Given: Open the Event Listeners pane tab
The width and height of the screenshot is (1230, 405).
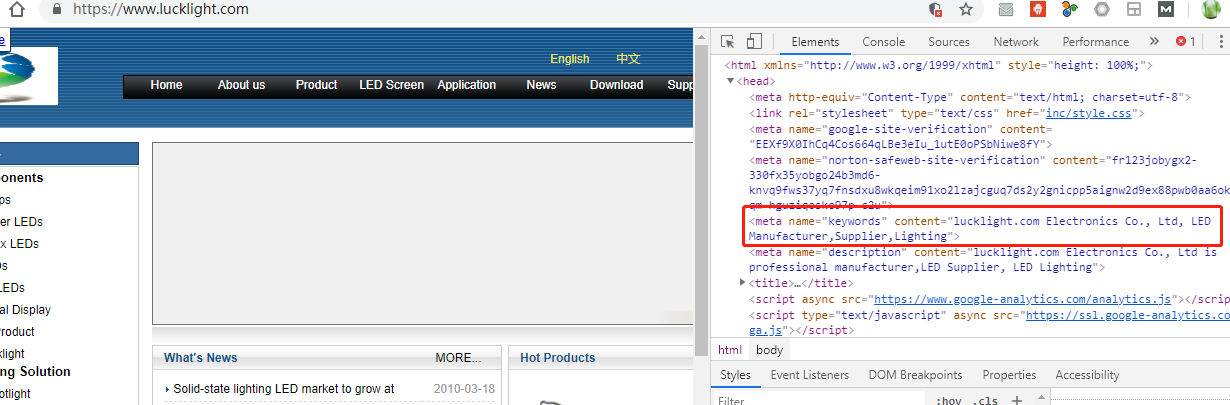Looking at the screenshot, I should 809,375.
